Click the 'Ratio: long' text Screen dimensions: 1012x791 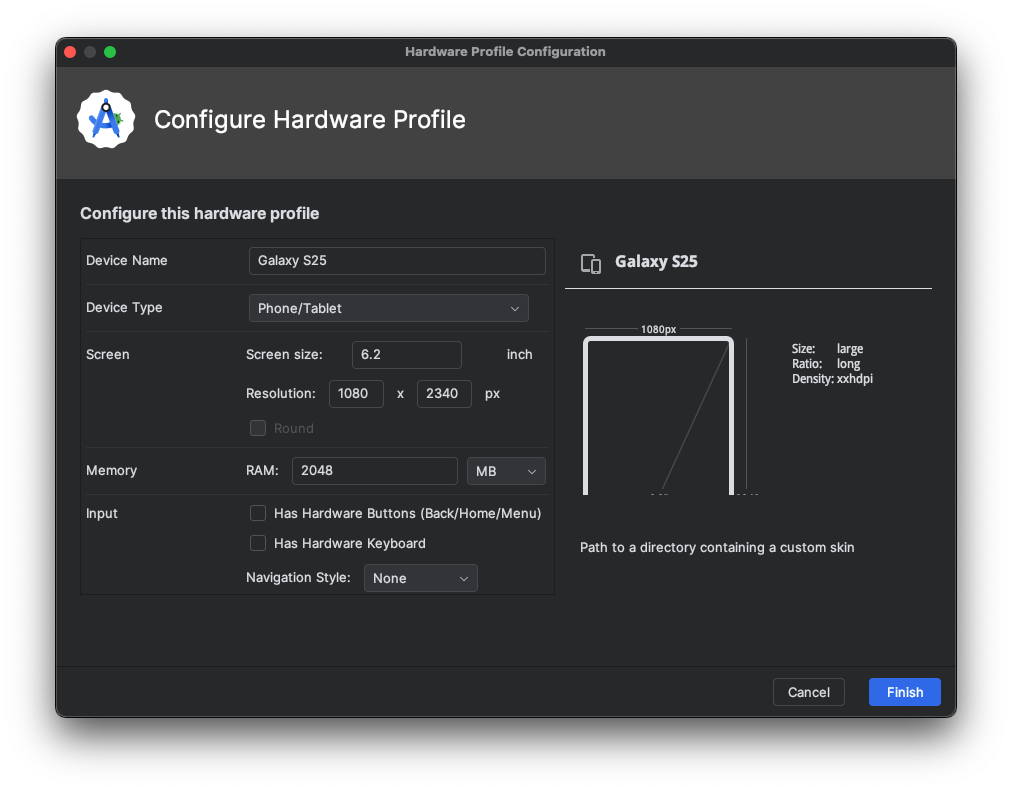(x=826, y=364)
